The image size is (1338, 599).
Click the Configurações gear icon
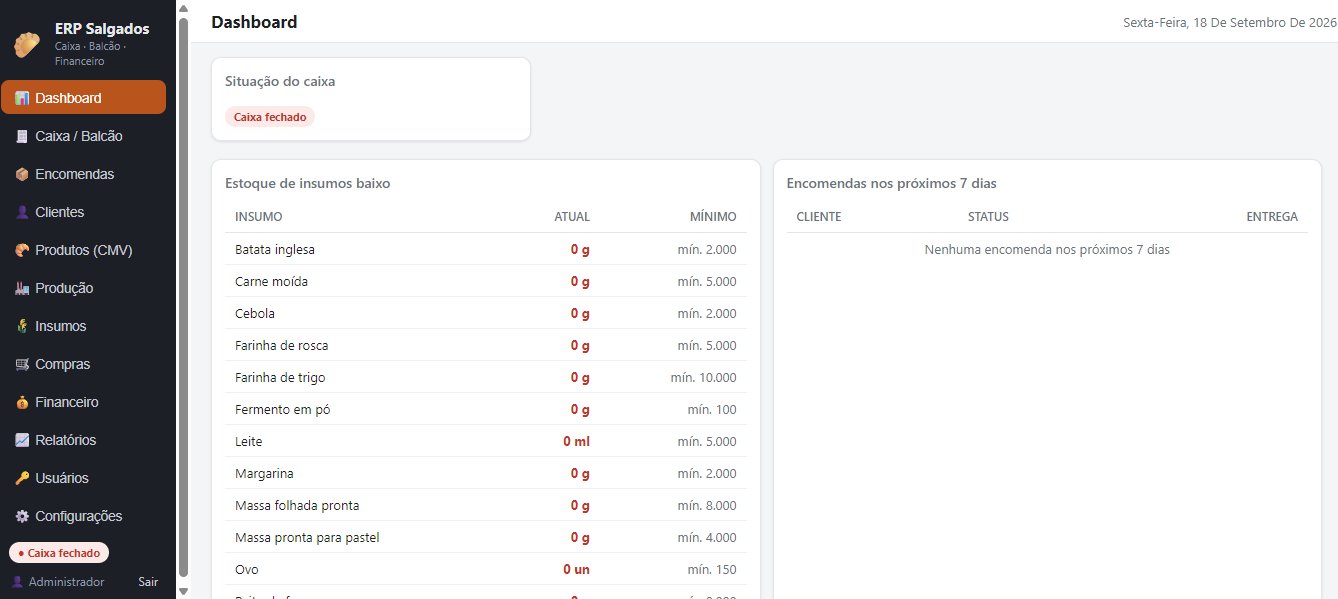click(22, 516)
